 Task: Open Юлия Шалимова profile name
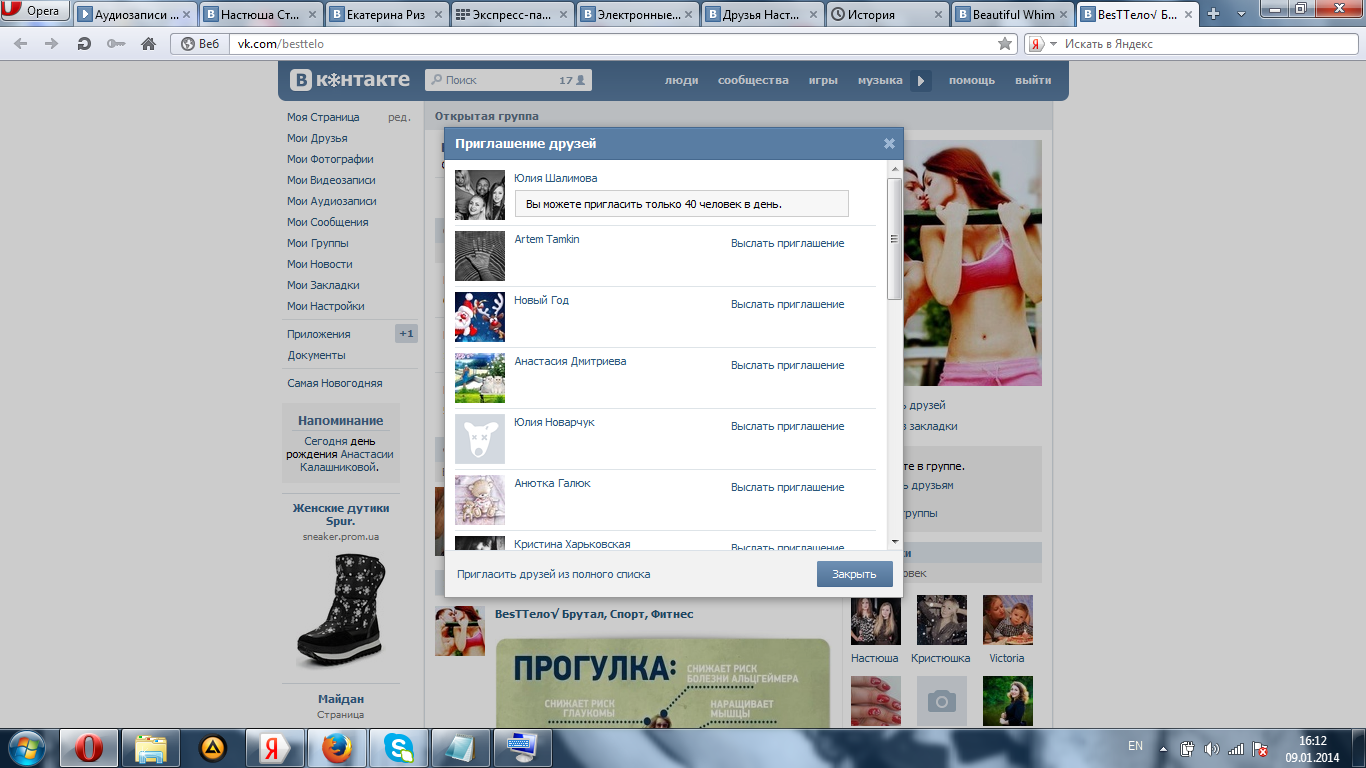[555, 178]
